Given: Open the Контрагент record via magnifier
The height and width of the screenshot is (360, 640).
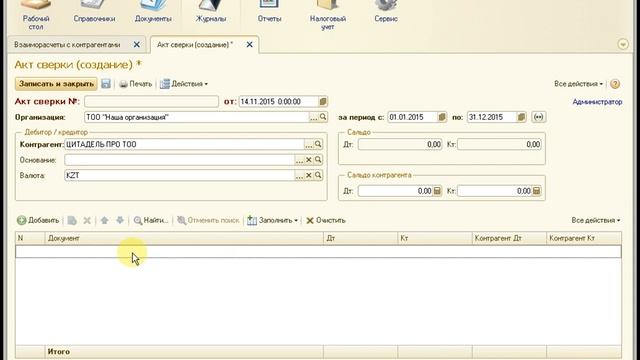Looking at the screenshot, I should point(318,144).
